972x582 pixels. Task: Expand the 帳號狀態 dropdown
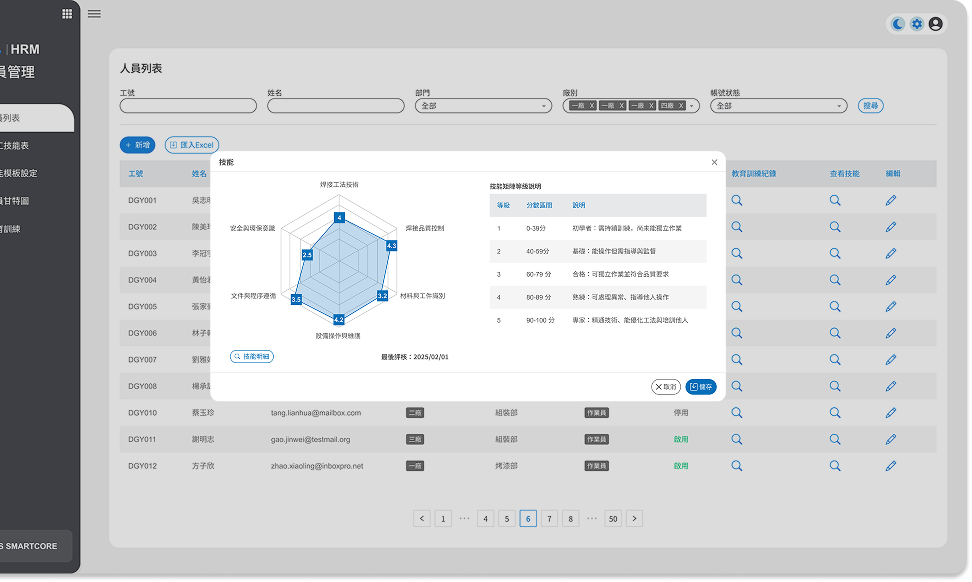778,105
